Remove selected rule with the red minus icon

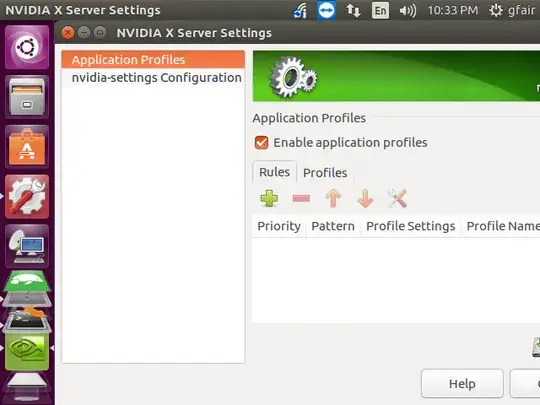pyautogui.click(x=301, y=199)
